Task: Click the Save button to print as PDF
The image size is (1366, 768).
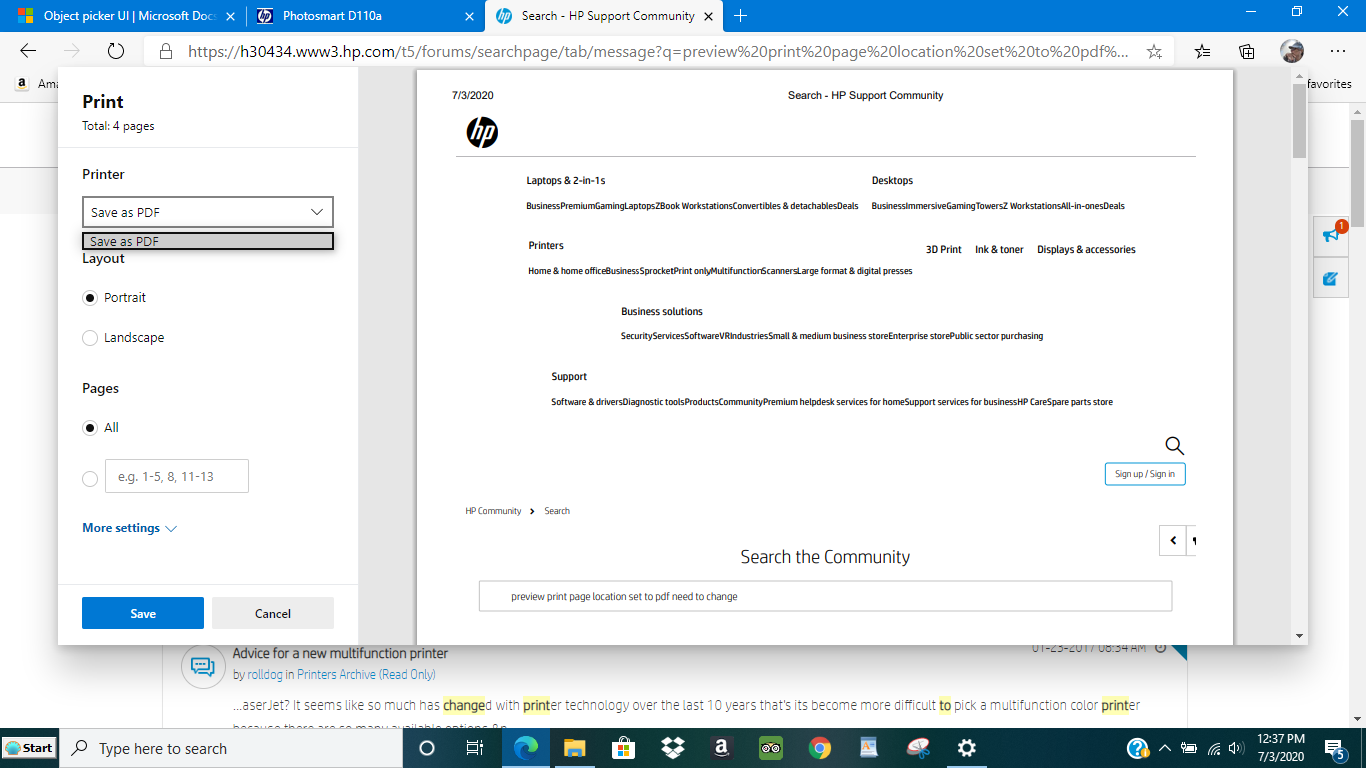Action: (x=142, y=612)
